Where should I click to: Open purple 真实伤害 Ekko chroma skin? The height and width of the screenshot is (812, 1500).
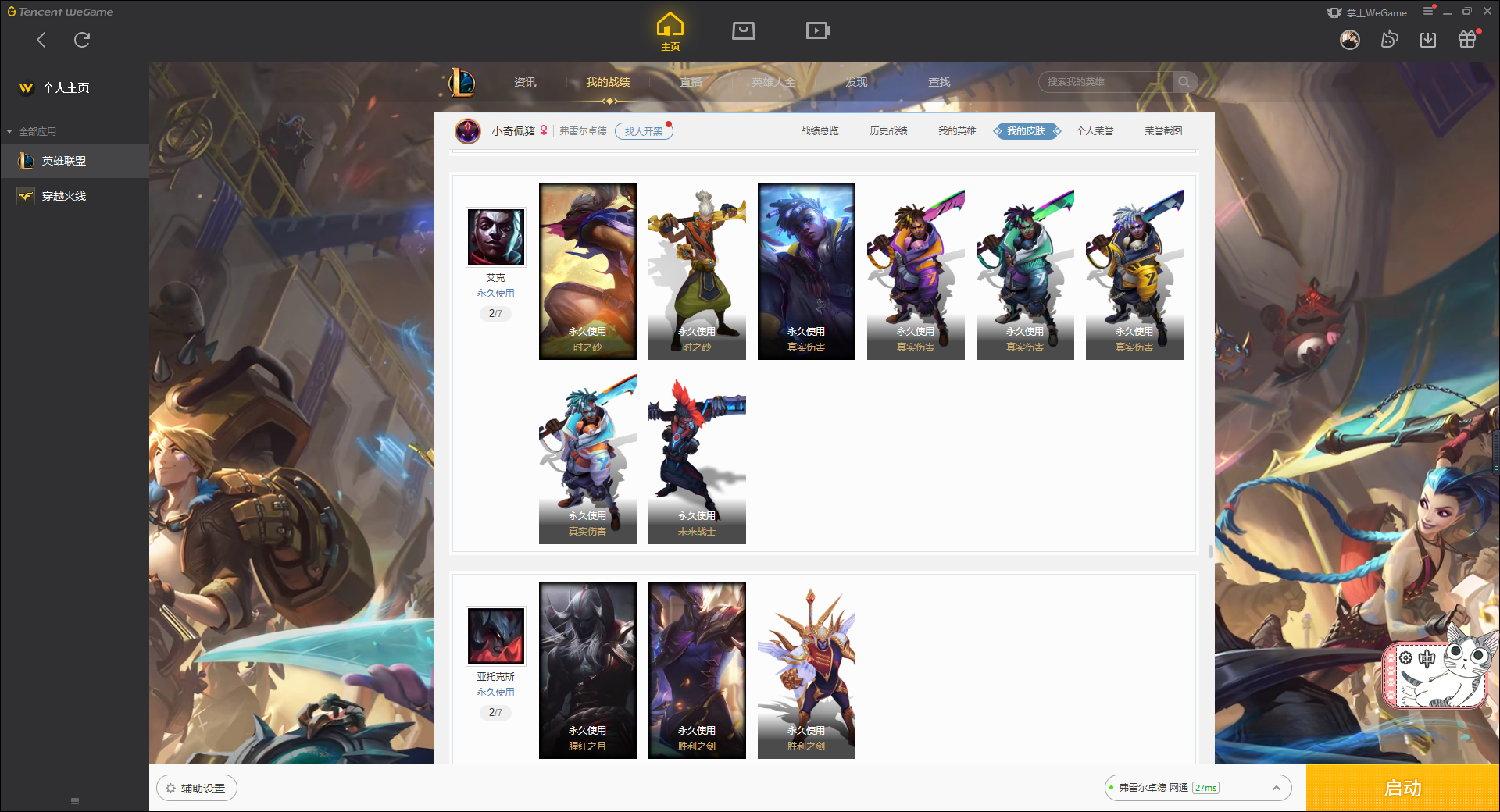(x=916, y=271)
